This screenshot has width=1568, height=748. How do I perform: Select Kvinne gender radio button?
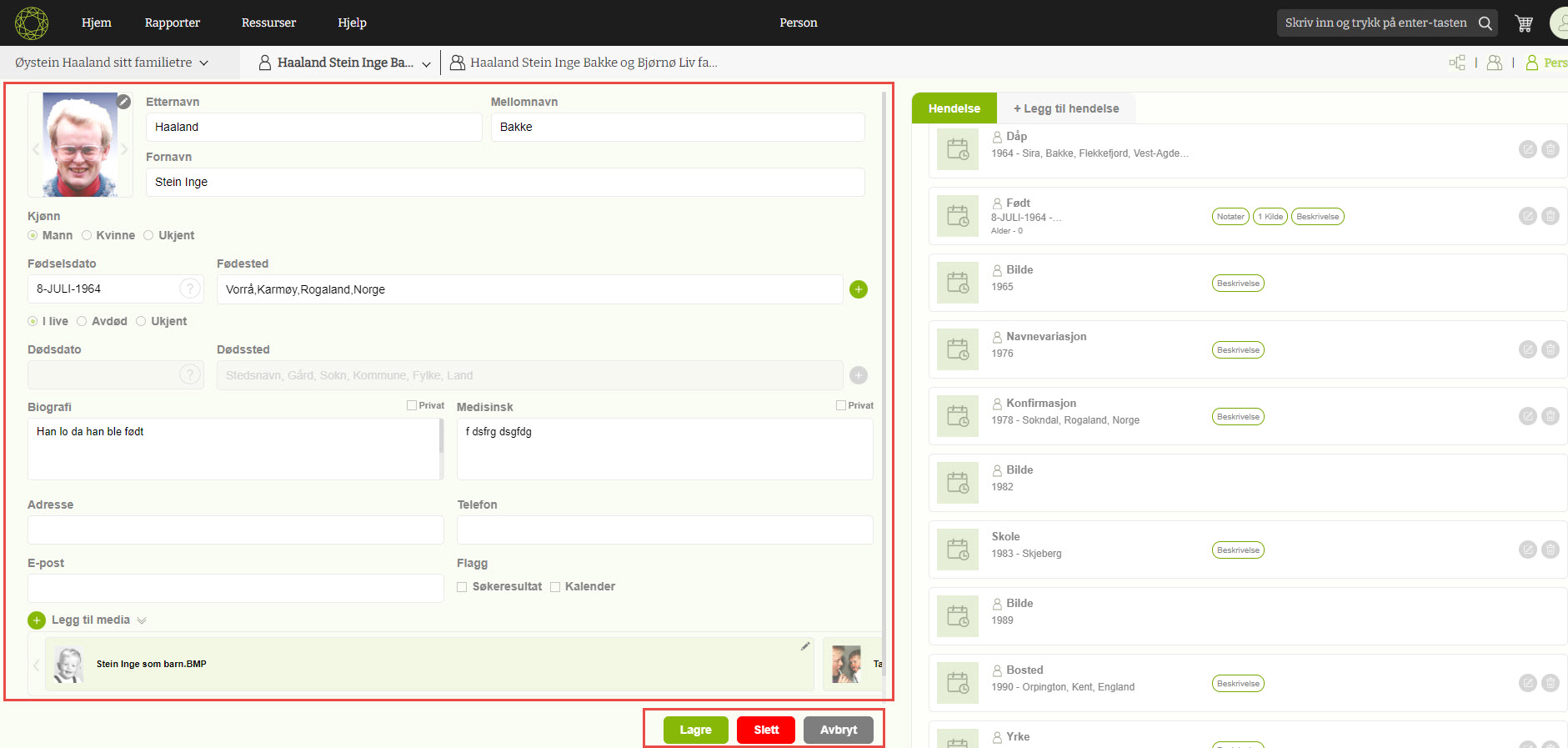pos(87,235)
